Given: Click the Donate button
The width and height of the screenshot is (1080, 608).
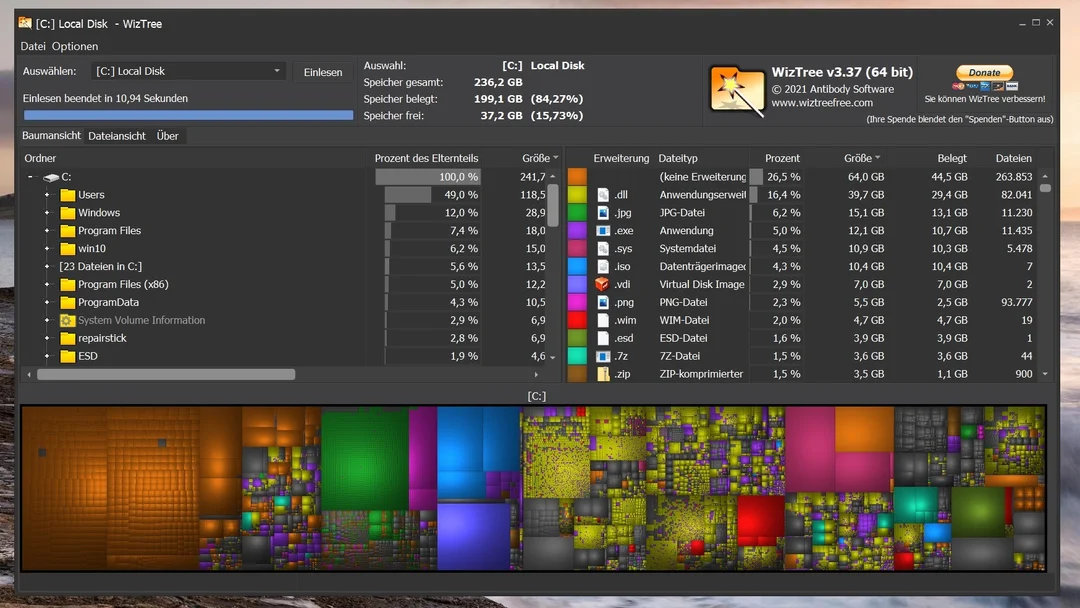Looking at the screenshot, I should (x=984, y=72).
